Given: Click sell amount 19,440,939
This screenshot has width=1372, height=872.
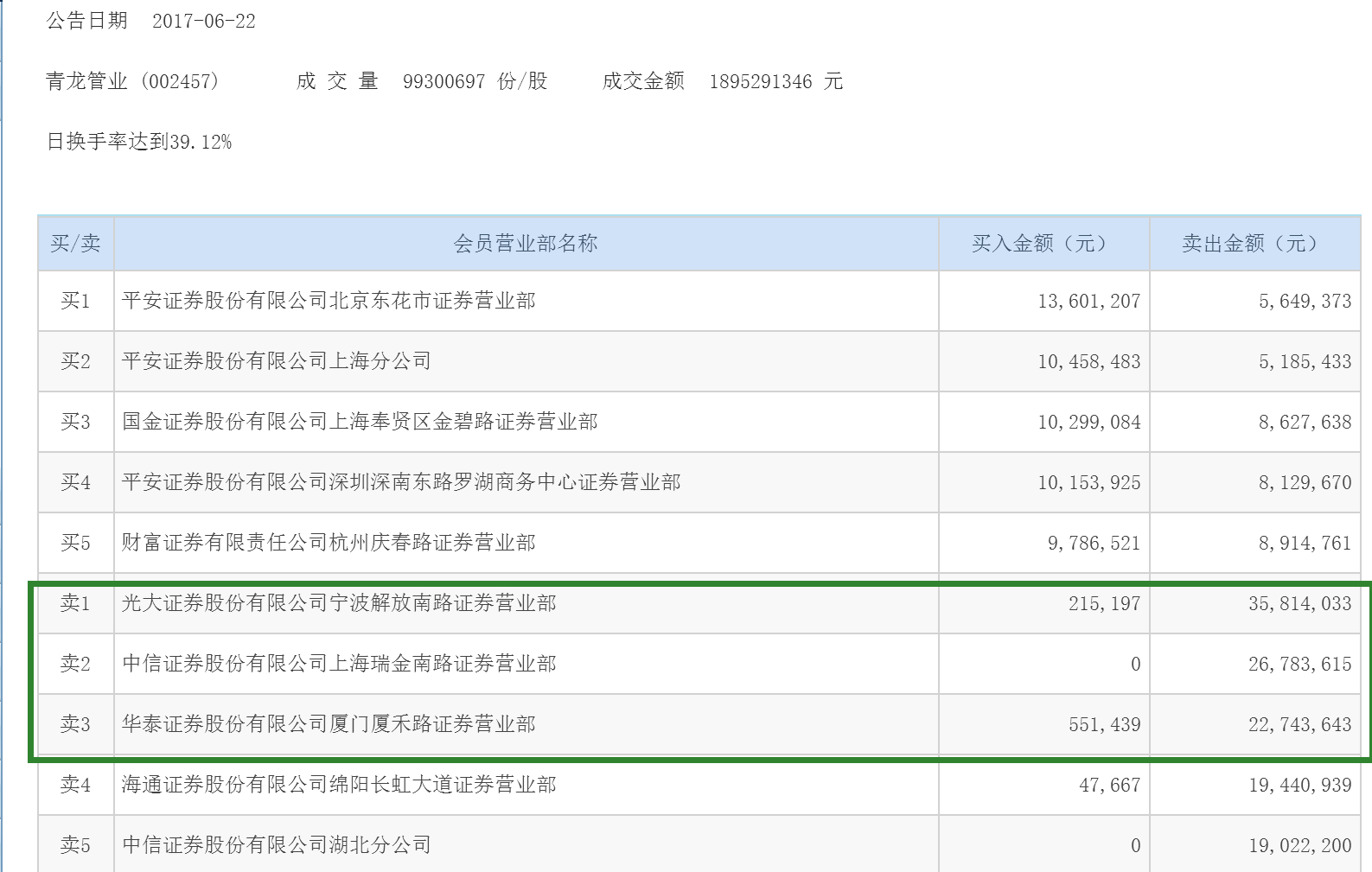Looking at the screenshot, I should [x=1300, y=785].
